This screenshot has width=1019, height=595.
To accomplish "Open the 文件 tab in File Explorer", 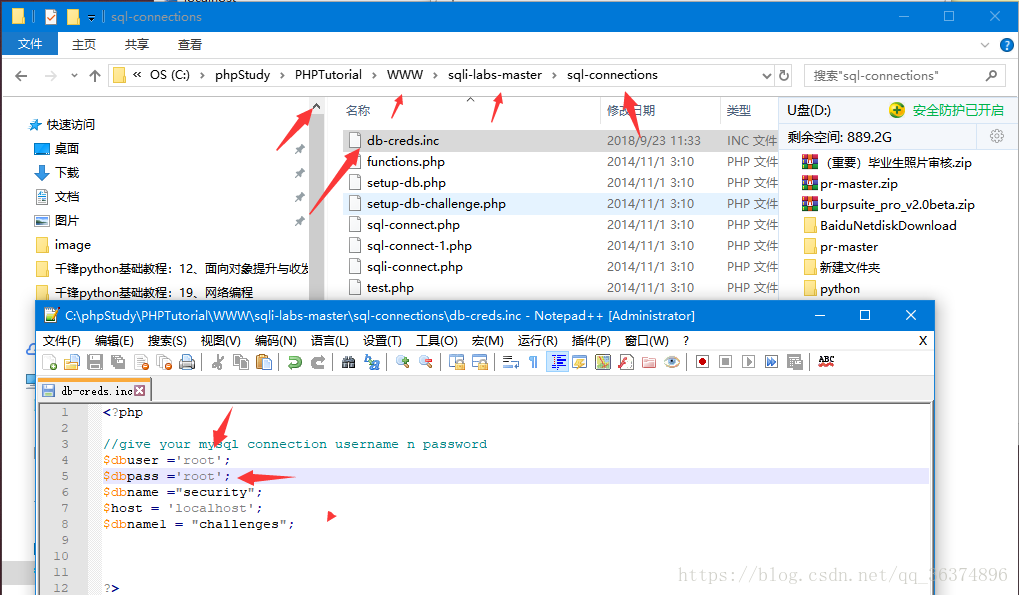I will pos(30,44).
